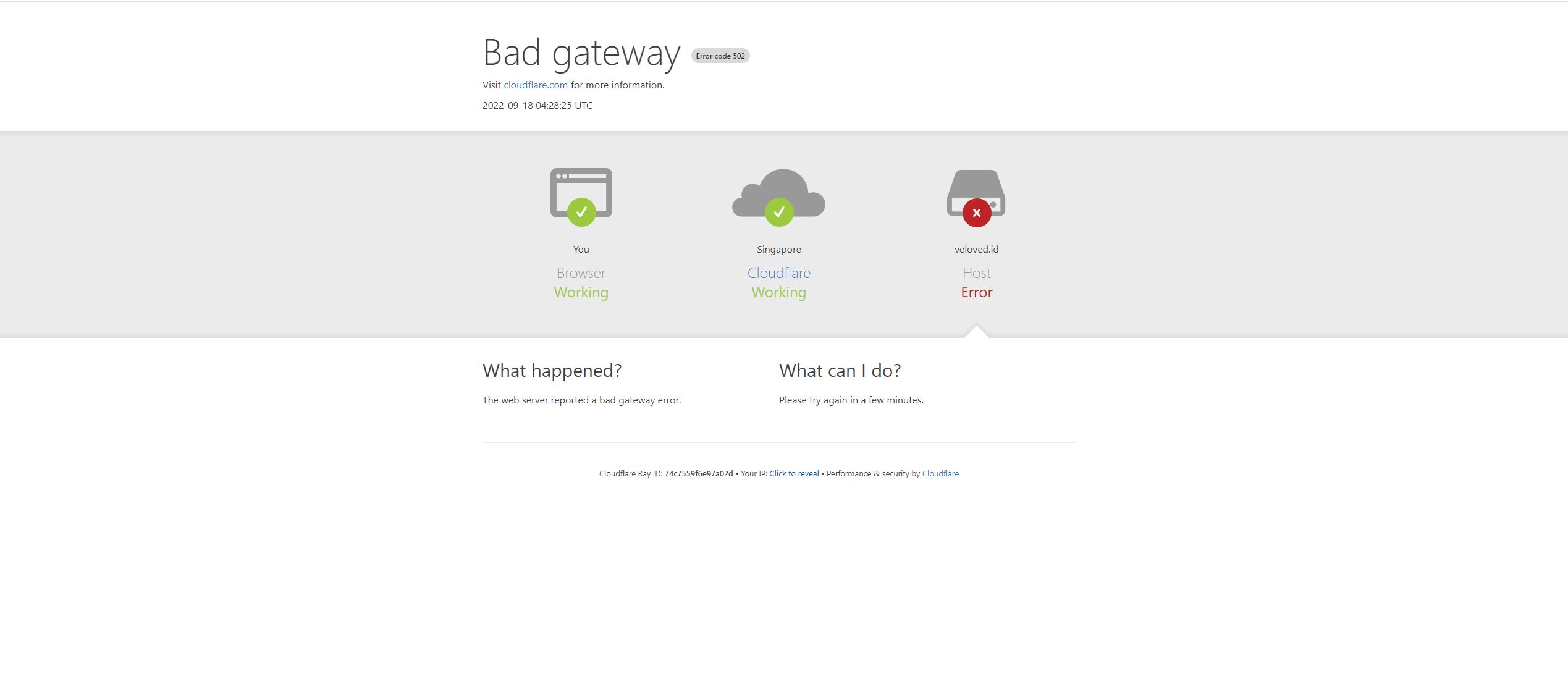Click the Singapore location label
1568x684 pixels.
point(778,250)
